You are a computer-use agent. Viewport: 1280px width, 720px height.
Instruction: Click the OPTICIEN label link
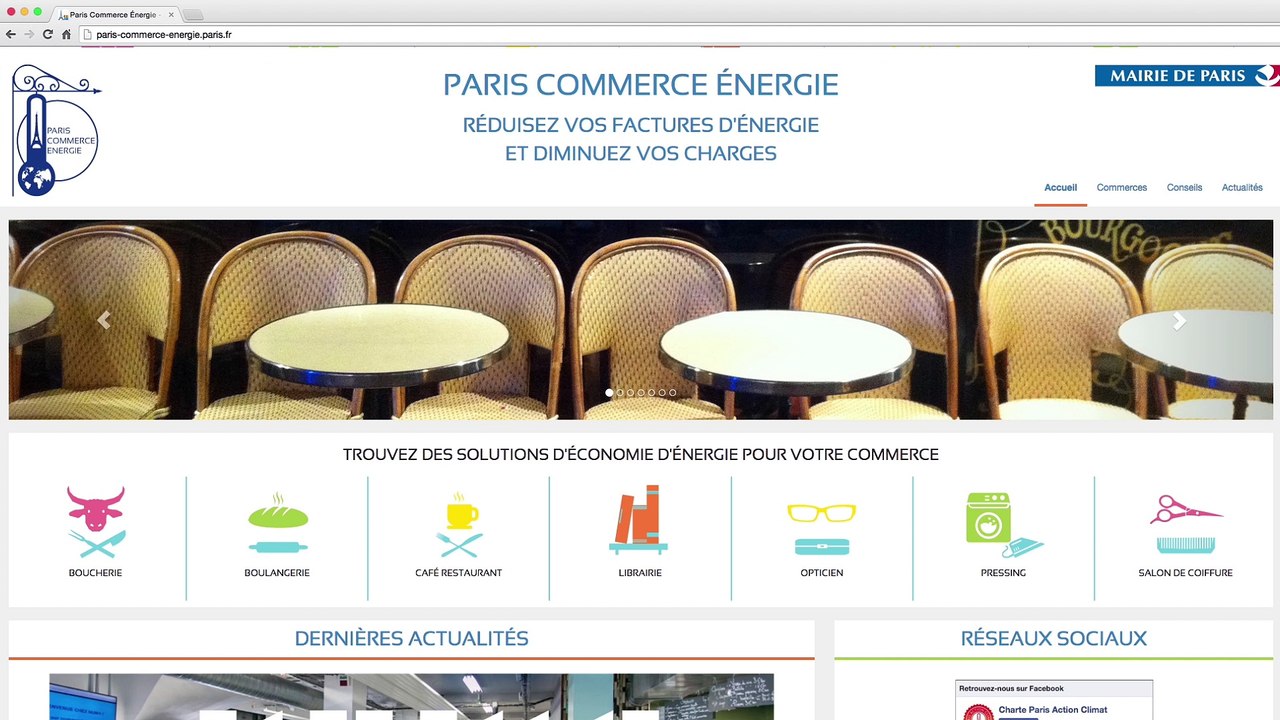point(822,573)
